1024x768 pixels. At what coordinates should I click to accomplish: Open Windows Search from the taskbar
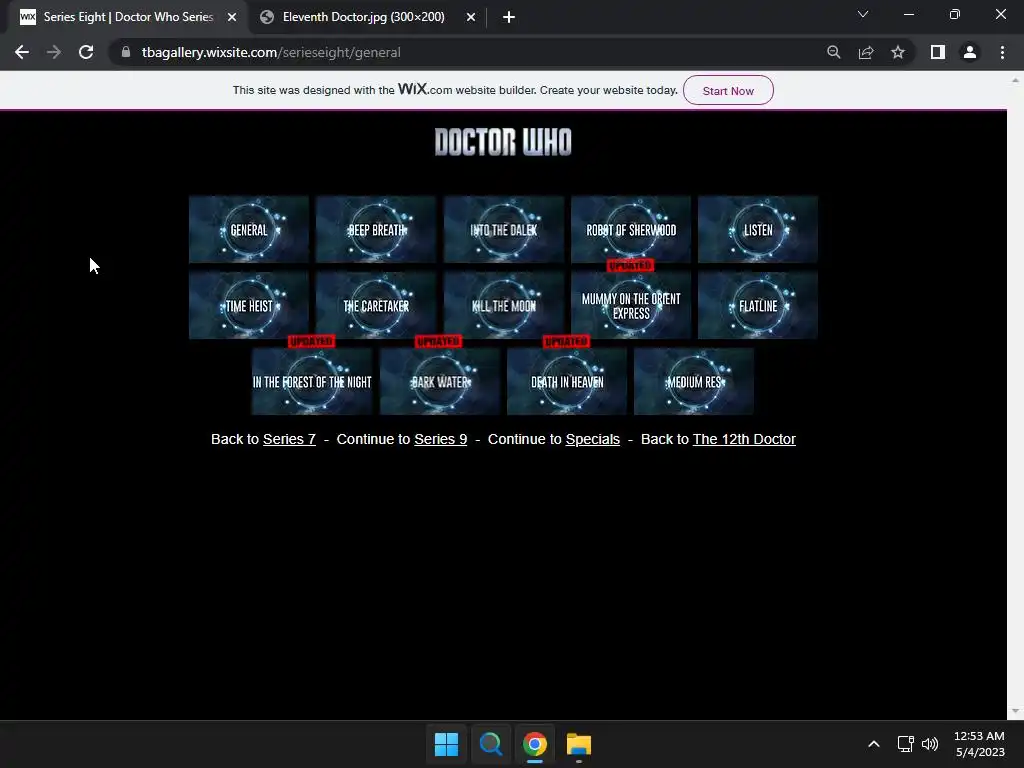490,744
